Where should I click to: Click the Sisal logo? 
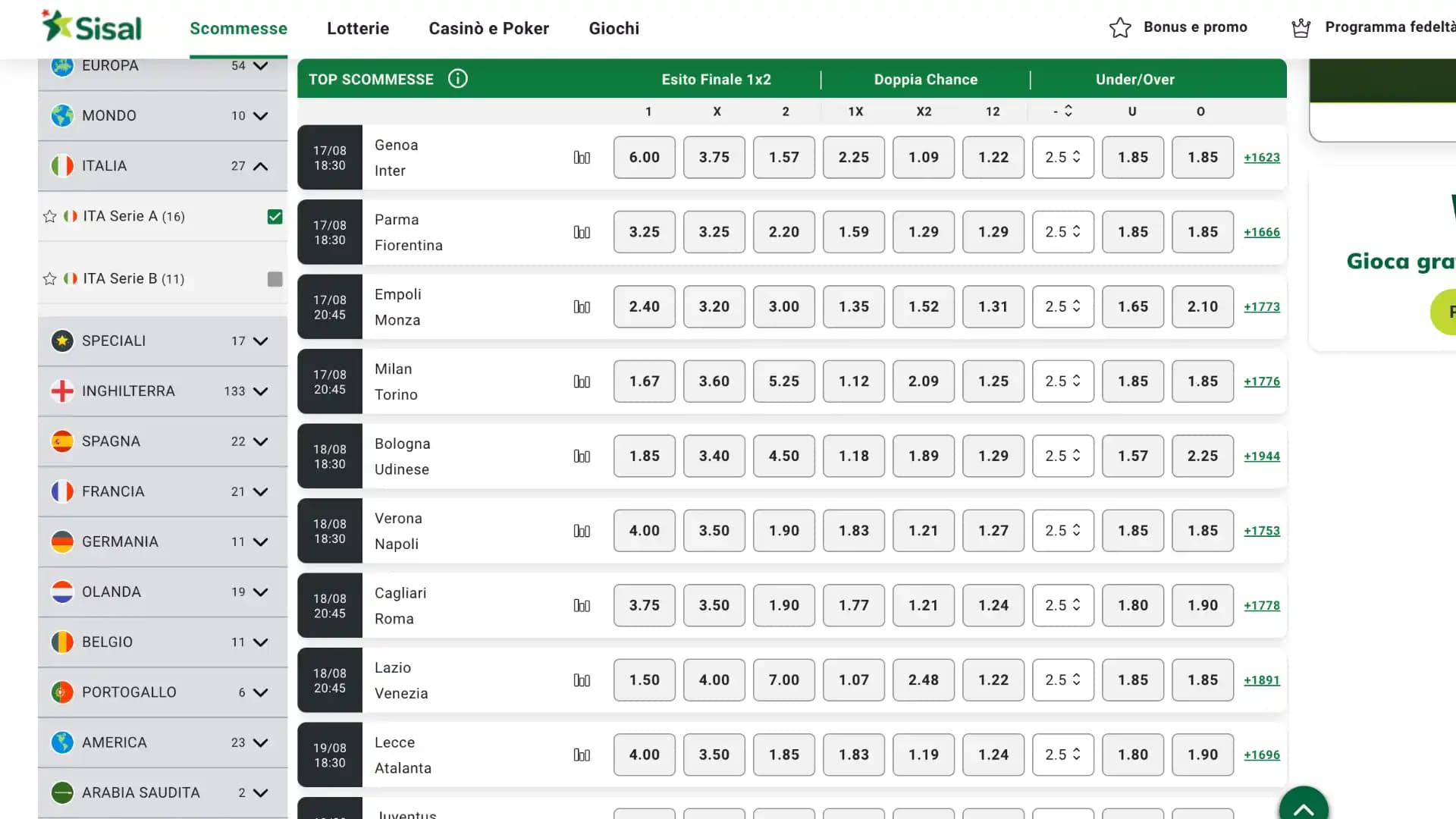click(x=93, y=25)
